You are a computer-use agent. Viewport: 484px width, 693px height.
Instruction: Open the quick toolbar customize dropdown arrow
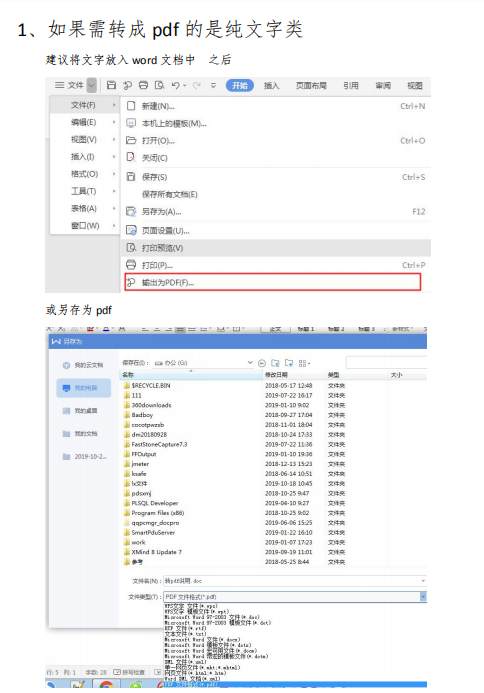[x=213, y=85]
